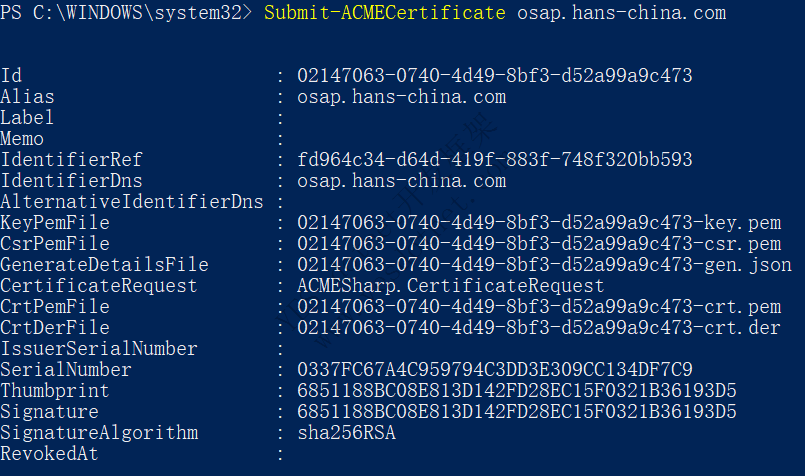Click the Memo property name

[x=22, y=139]
